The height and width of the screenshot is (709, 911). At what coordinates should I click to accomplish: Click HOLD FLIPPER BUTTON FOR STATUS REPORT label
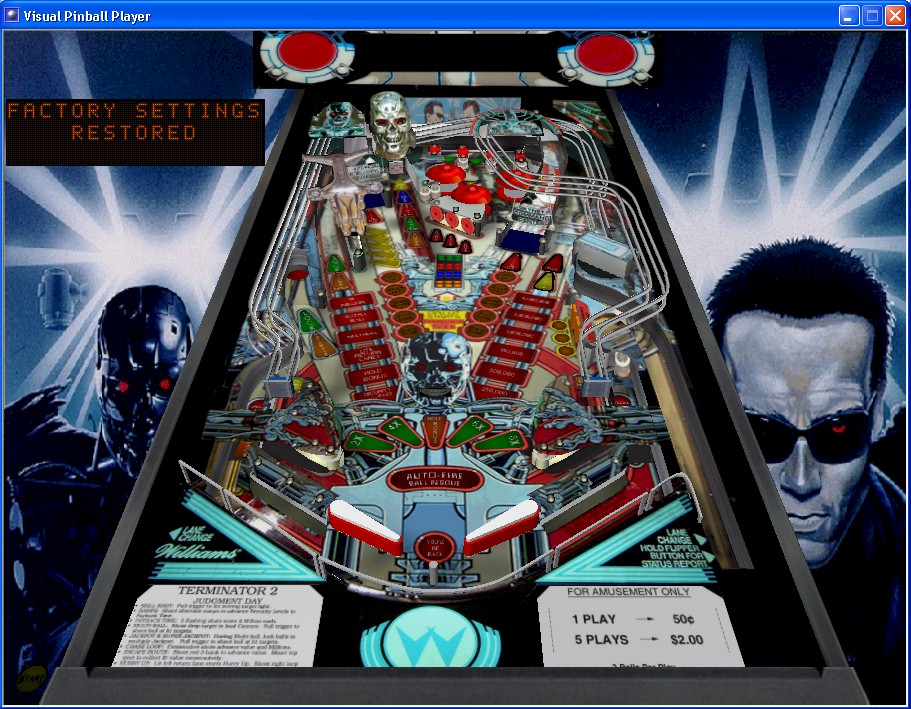(674, 556)
